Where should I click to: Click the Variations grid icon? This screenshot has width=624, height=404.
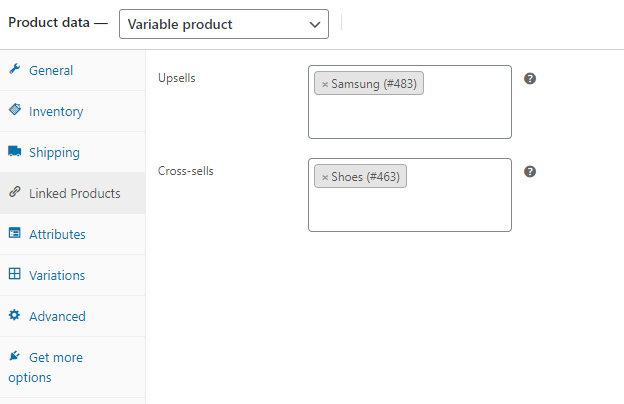pyautogui.click(x=14, y=275)
